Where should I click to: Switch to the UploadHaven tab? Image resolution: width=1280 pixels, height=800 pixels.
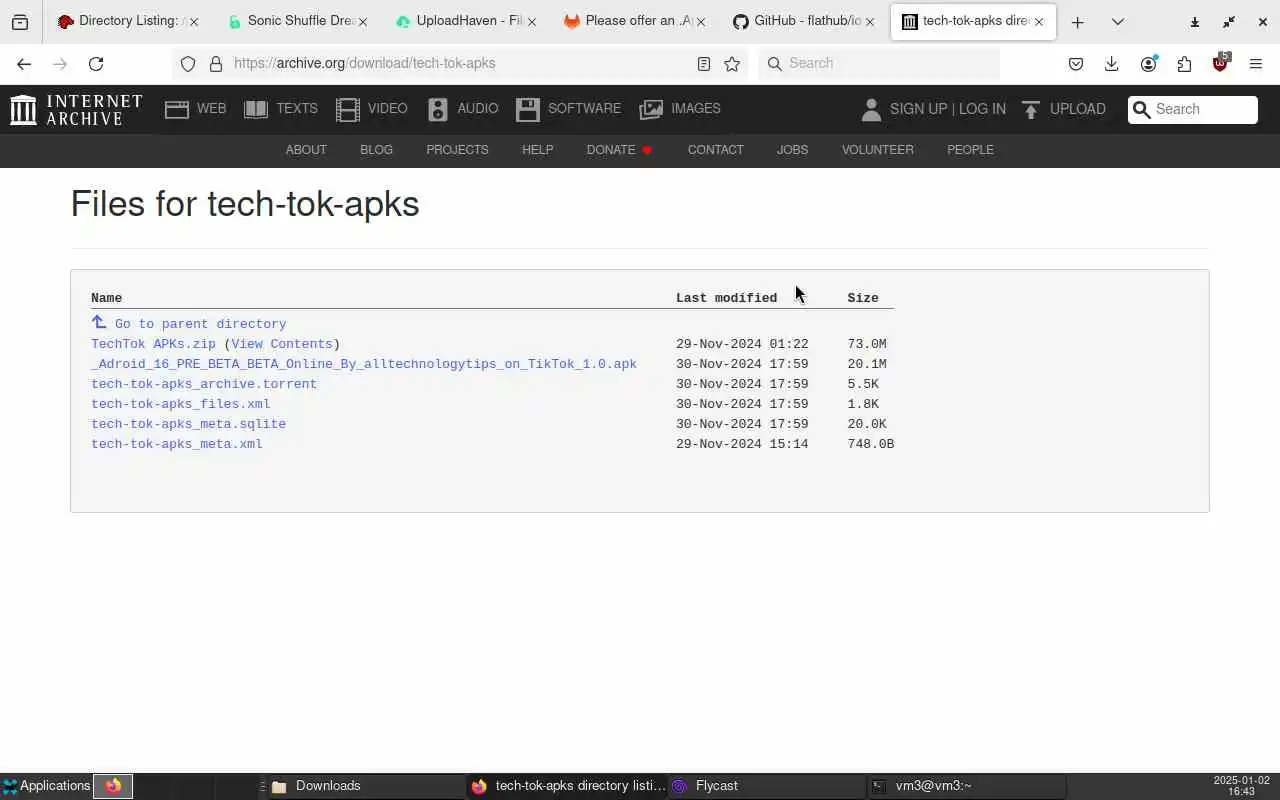click(465, 21)
